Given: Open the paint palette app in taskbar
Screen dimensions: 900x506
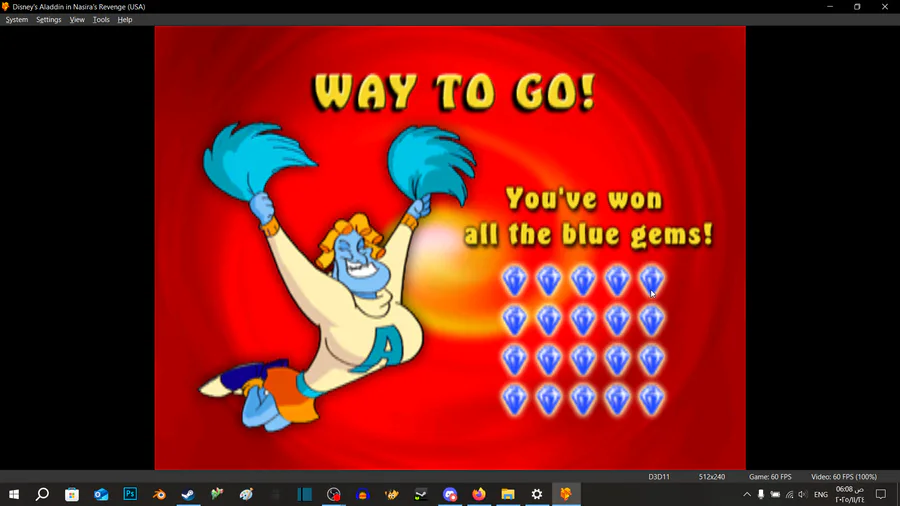Looking at the screenshot, I should coord(246,494).
